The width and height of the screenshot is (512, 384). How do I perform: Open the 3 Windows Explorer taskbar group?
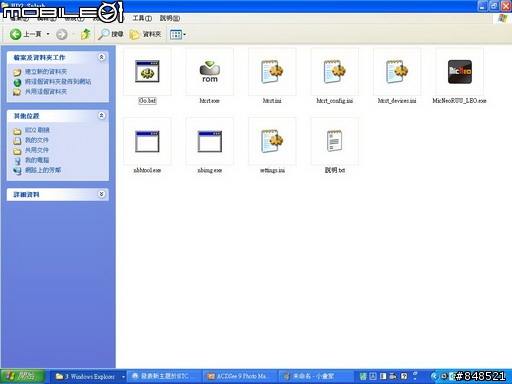pos(89,377)
